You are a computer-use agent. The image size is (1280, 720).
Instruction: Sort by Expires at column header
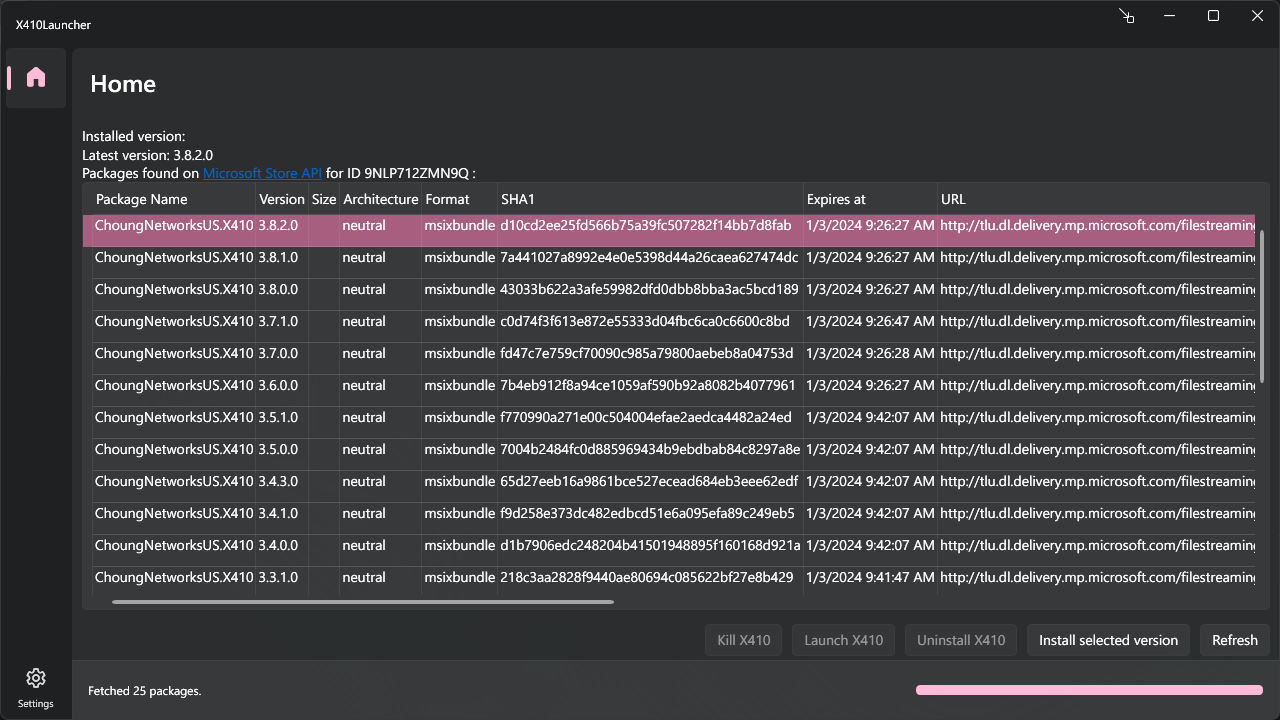[870, 199]
